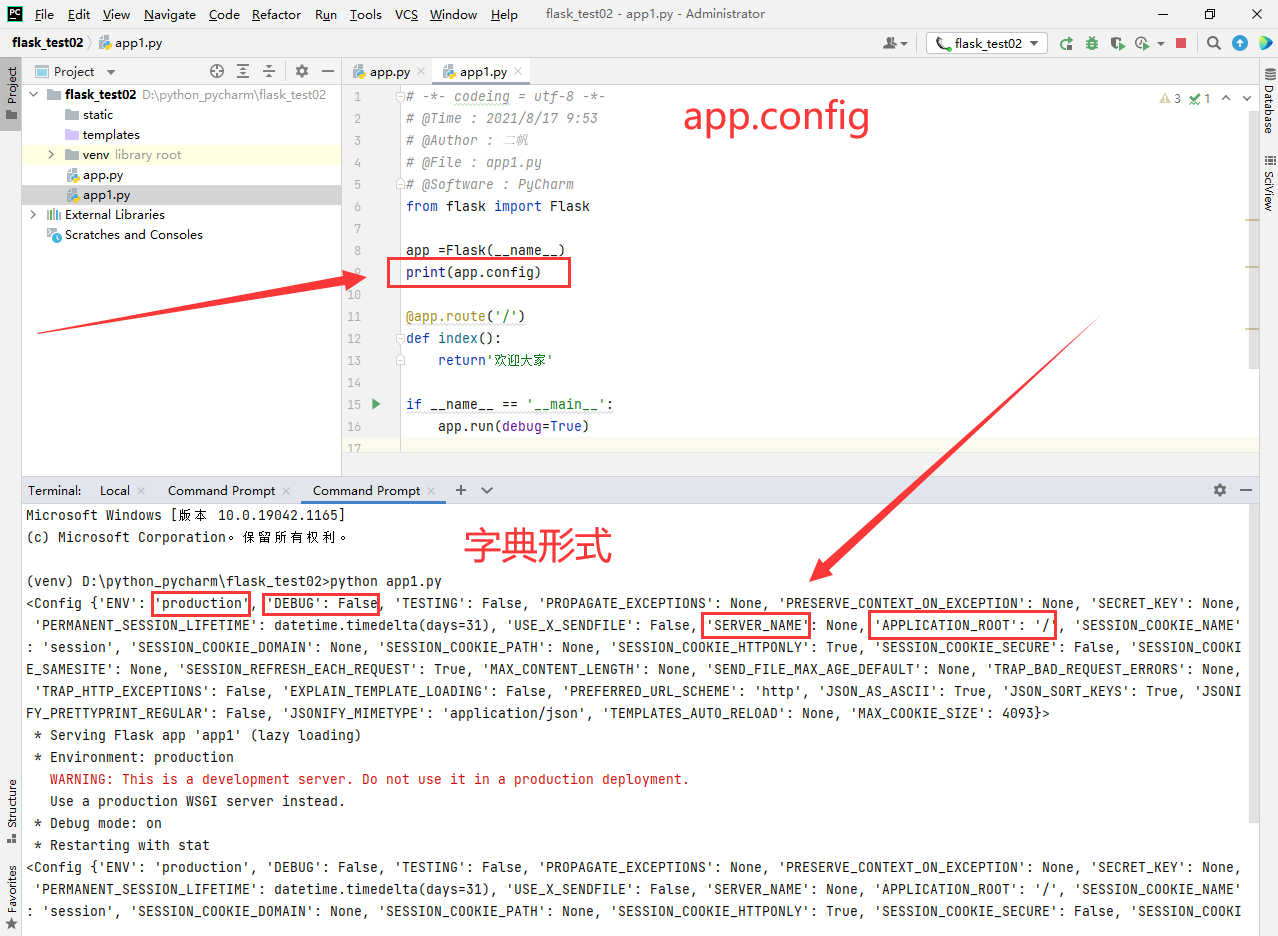Open terminal settings via the gear icon
This screenshot has height=936, width=1278.
pyautogui.click(x=1219, y=490)
